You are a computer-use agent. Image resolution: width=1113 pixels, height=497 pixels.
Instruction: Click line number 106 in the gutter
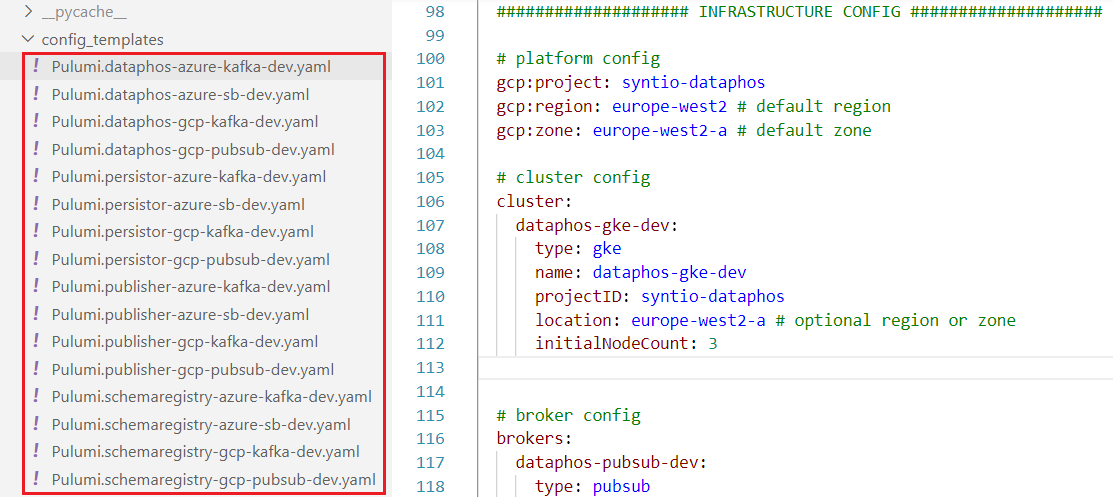point(431,202)
